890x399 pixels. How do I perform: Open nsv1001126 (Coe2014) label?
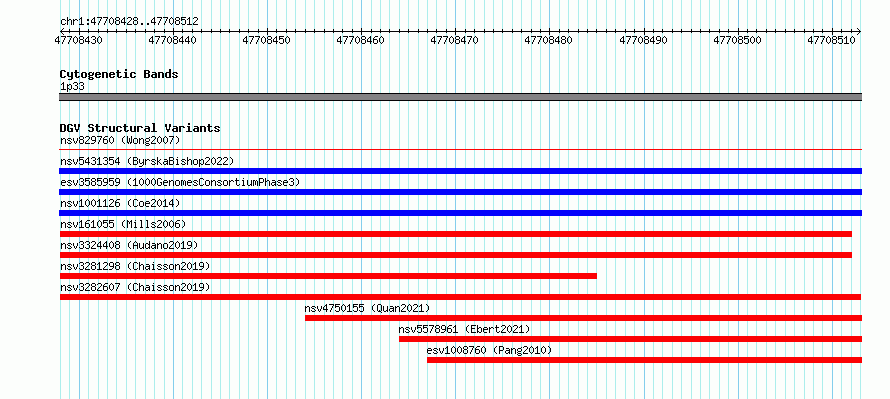(x=120, y=203)
